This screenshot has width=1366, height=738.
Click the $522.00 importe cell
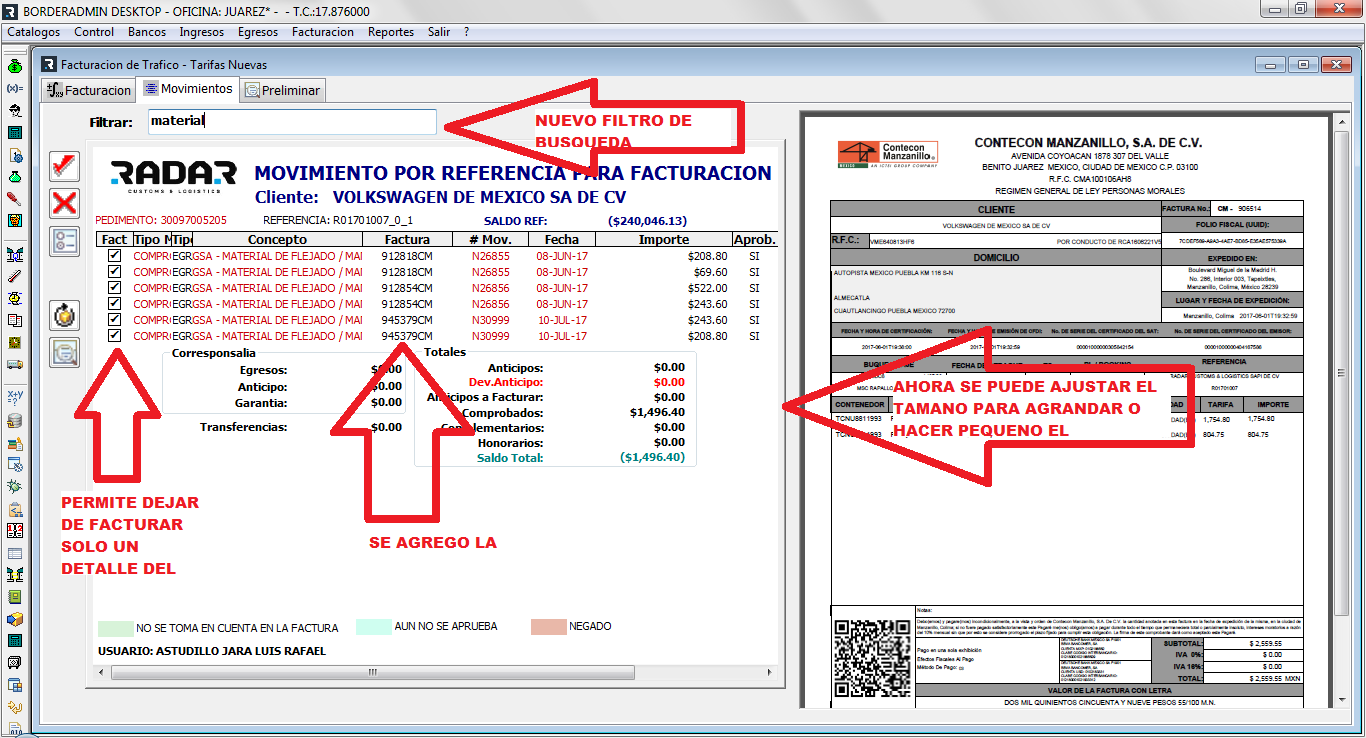click(x=706, y=288)
